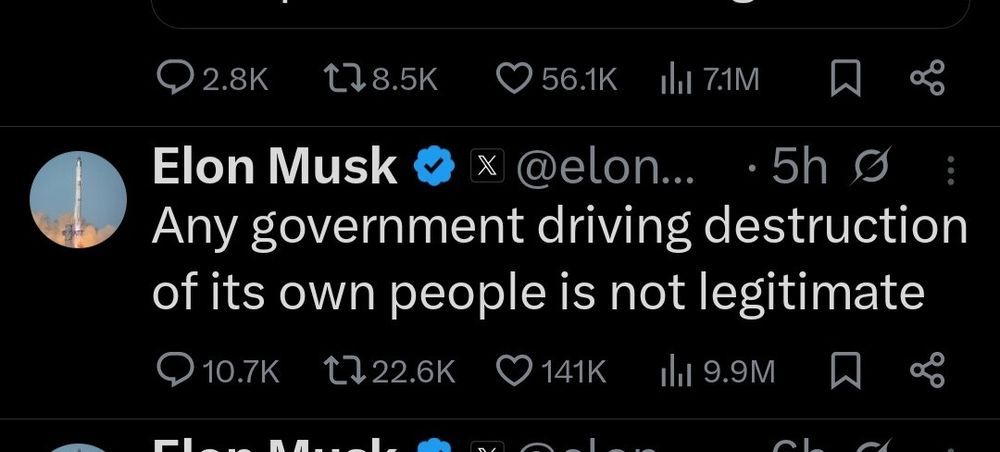Bookmark the top tweet with 7.1M views

(846, 80)
